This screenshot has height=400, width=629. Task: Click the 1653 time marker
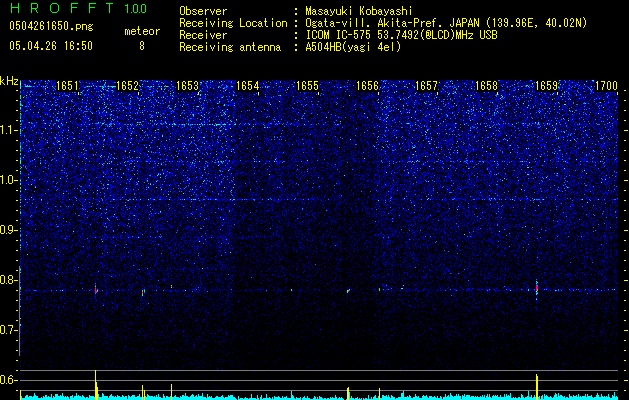[x=187, y=86]
